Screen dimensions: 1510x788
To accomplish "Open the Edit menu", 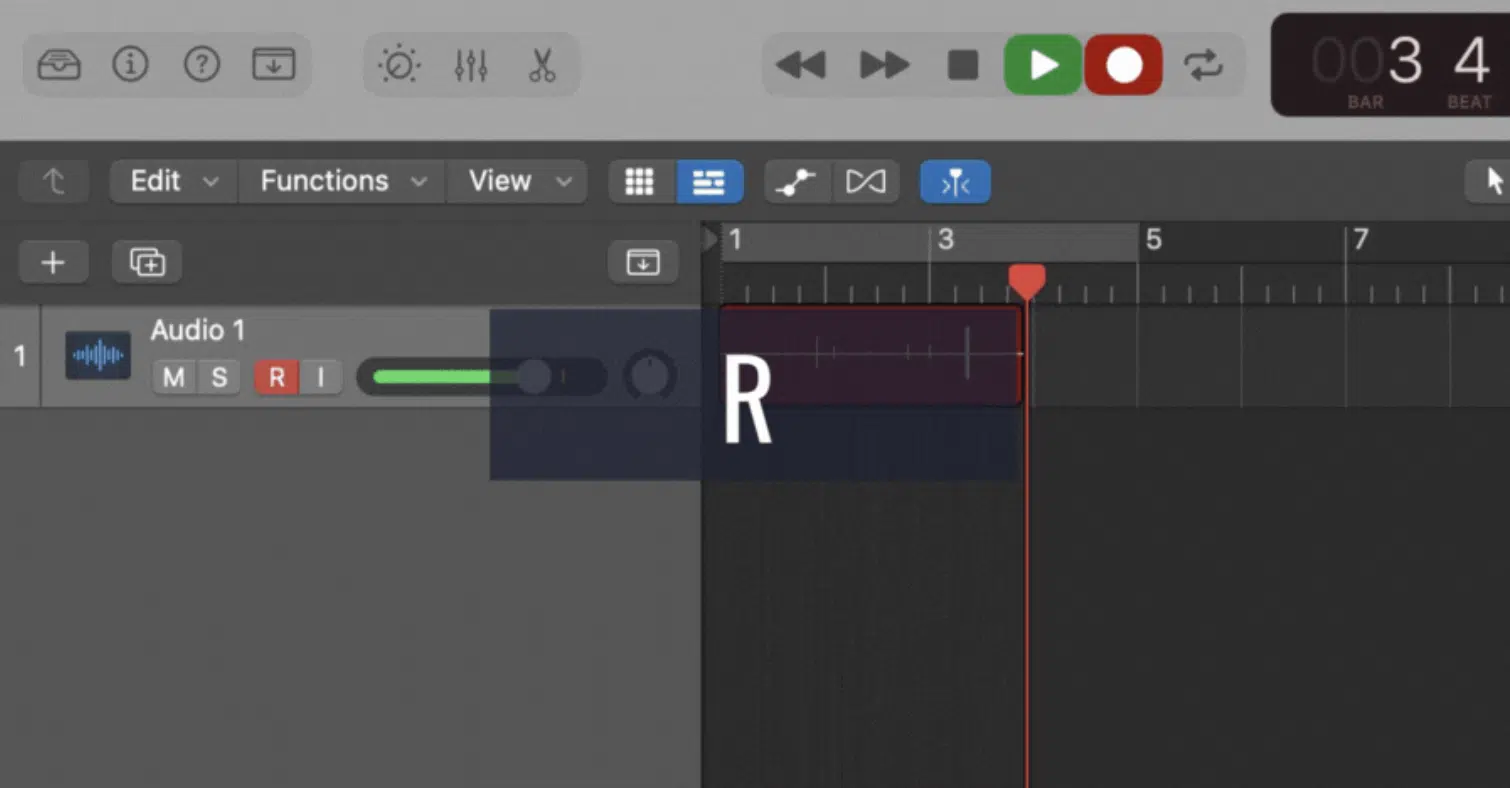I will pos(174,182).
